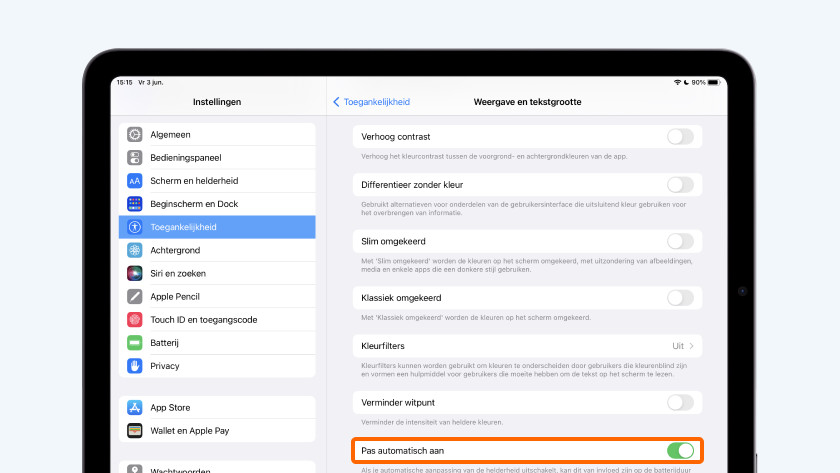Tap the Kleurfilters label
Viewport: 840px width, 473px height.
click(382, 346)
